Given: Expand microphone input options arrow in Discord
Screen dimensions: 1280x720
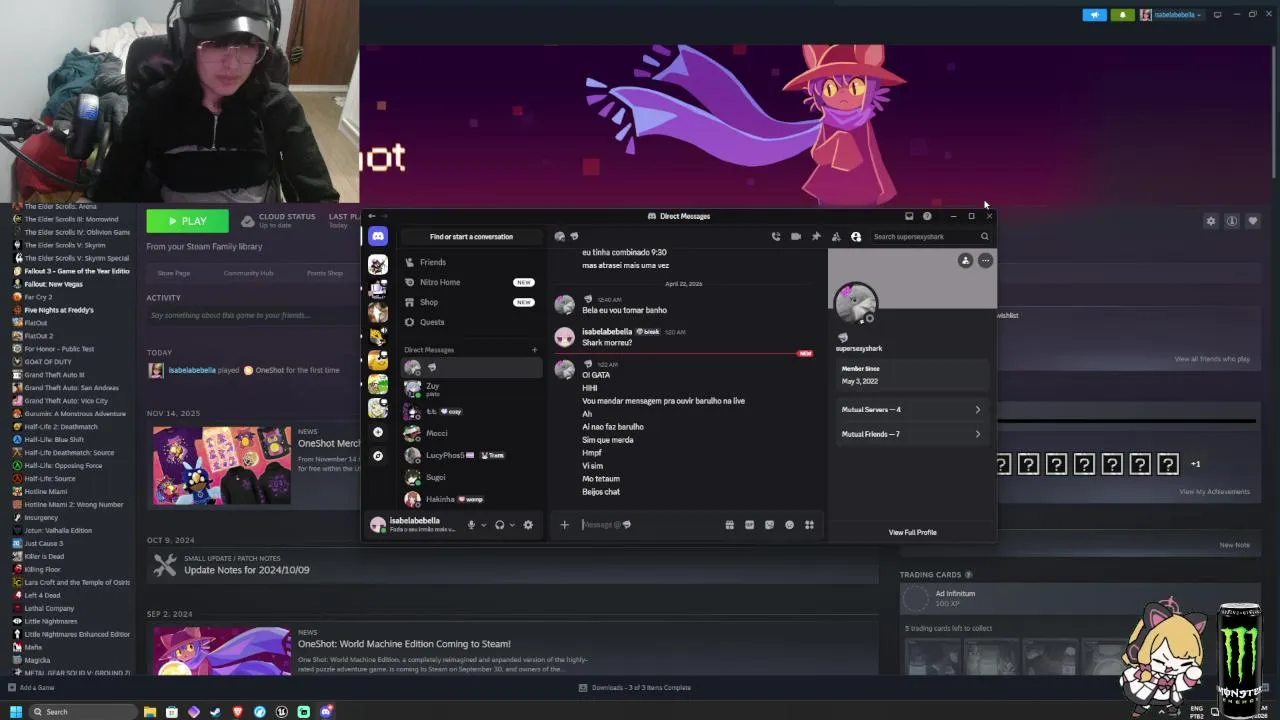Looking at the screenshot, I should (x=484, y=525).
